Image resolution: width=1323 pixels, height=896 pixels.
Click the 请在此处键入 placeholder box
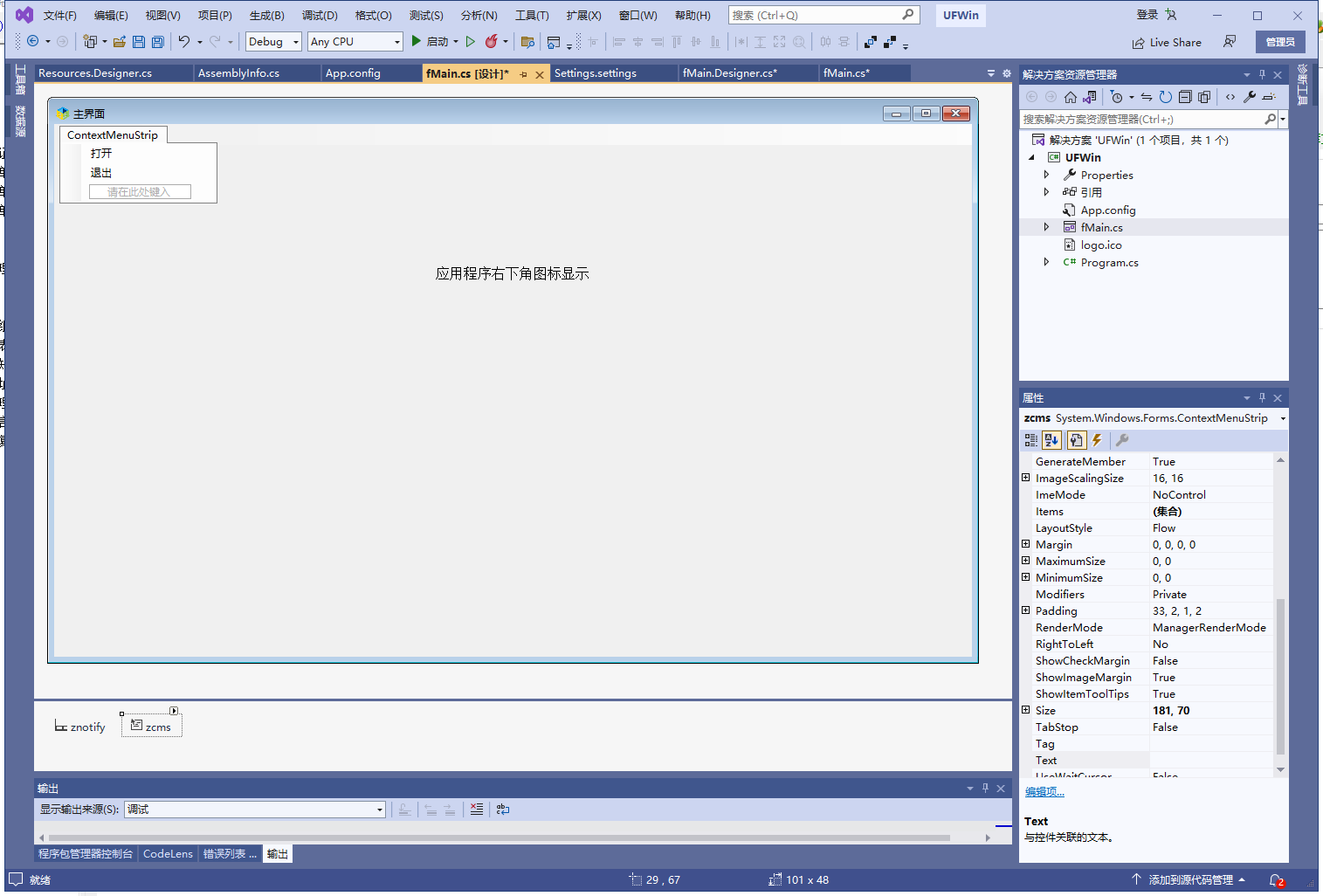tap(140, 192)
